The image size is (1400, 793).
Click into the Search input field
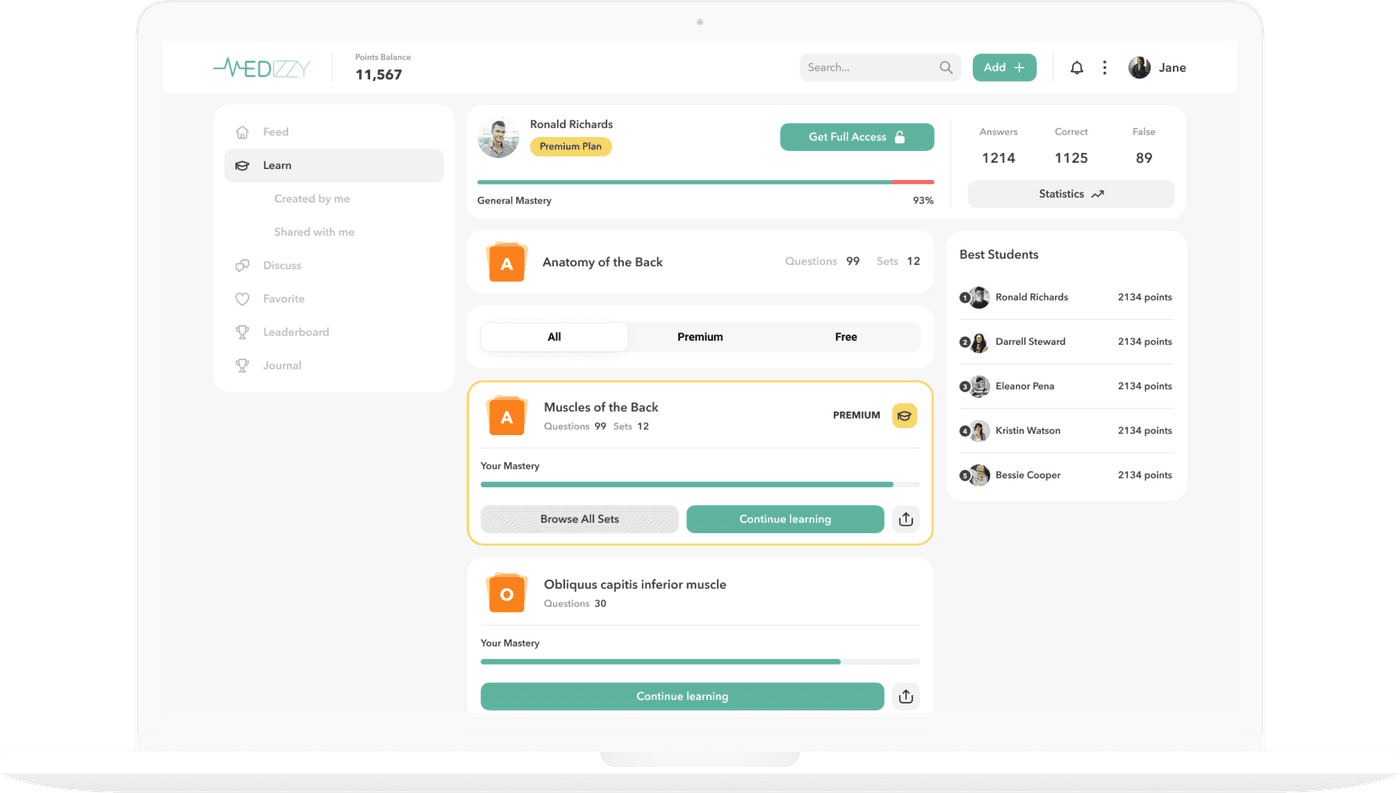pyautogui.click(x=865, y=68)
